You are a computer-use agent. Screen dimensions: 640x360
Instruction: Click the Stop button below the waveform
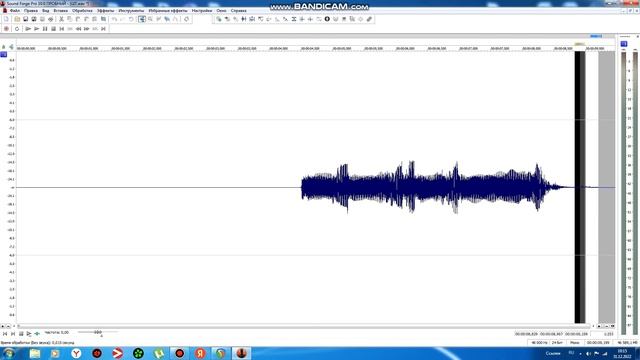(21, 334)
